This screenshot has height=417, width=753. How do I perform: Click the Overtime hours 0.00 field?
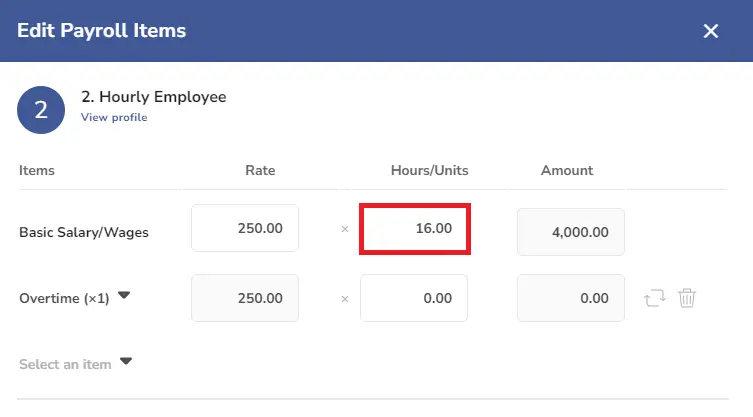(x=413, y=298)
